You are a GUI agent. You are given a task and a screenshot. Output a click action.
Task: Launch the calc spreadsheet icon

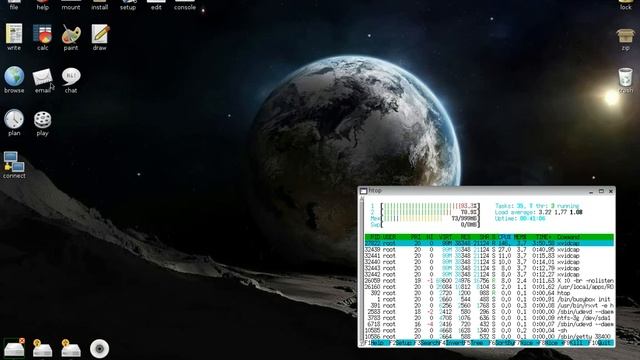[x=42, y=37]
